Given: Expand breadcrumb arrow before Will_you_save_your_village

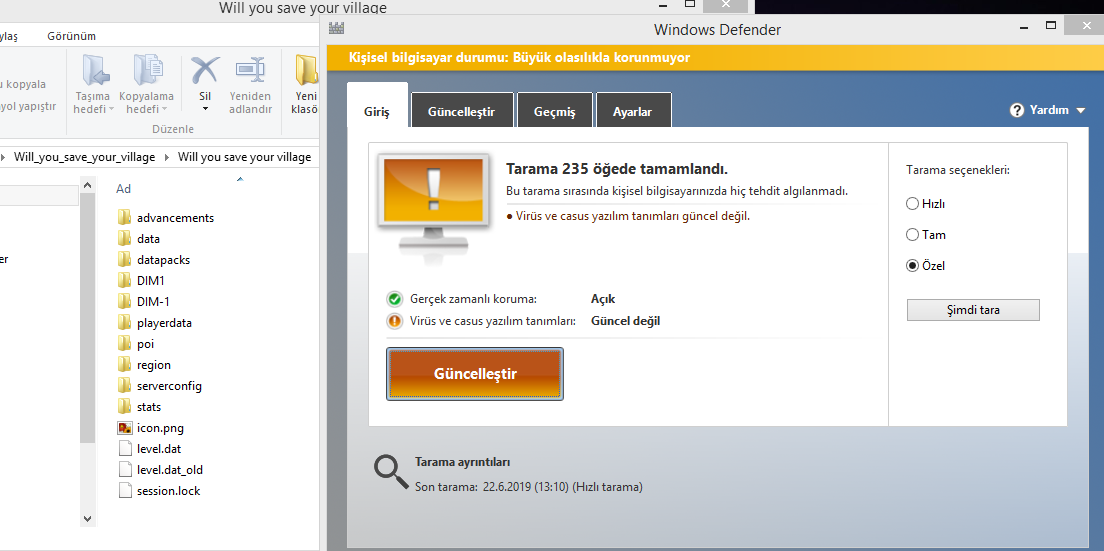Looking at the screenshot, I should coord(6,157).
